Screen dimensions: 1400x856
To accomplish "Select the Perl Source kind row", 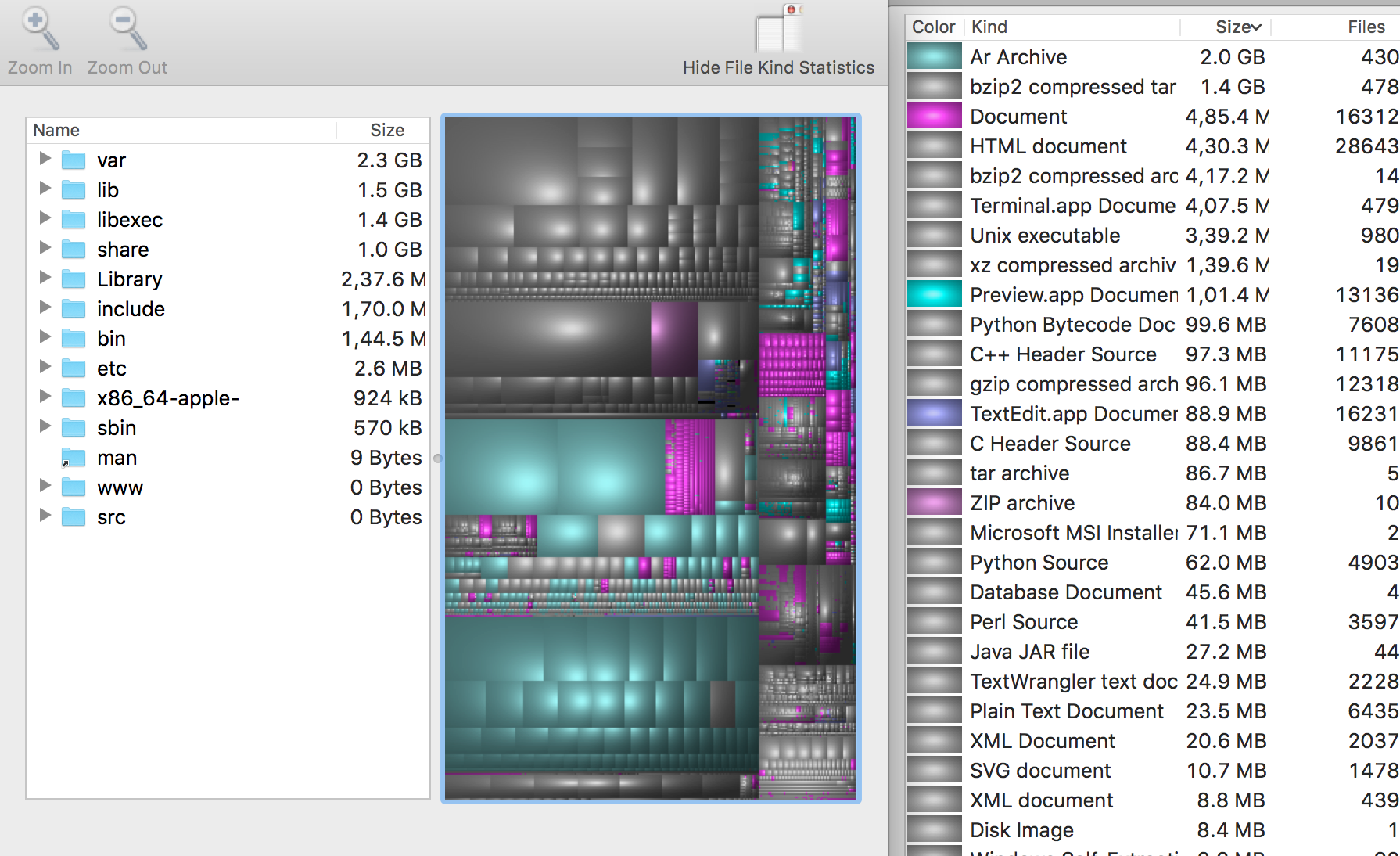I will pyautogui.click(x=1153, y=621).
